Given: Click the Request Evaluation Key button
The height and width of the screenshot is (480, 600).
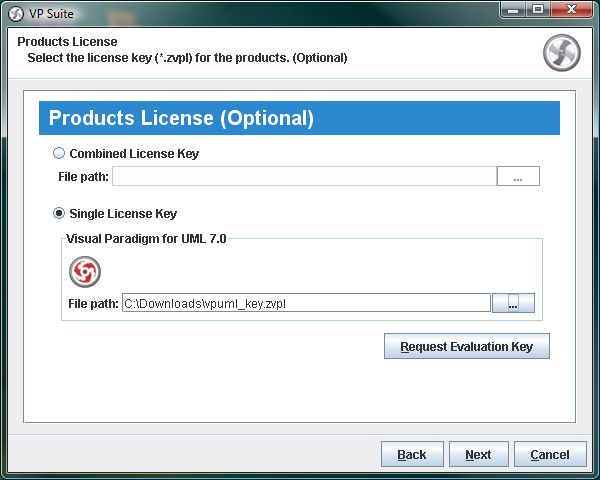Looking at the screenshot, I should tap(466, 346).
